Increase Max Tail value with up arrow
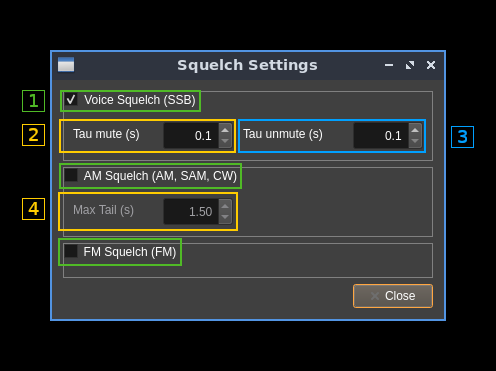The height and width of the screenshot is (371, 496). coord(225,206)
